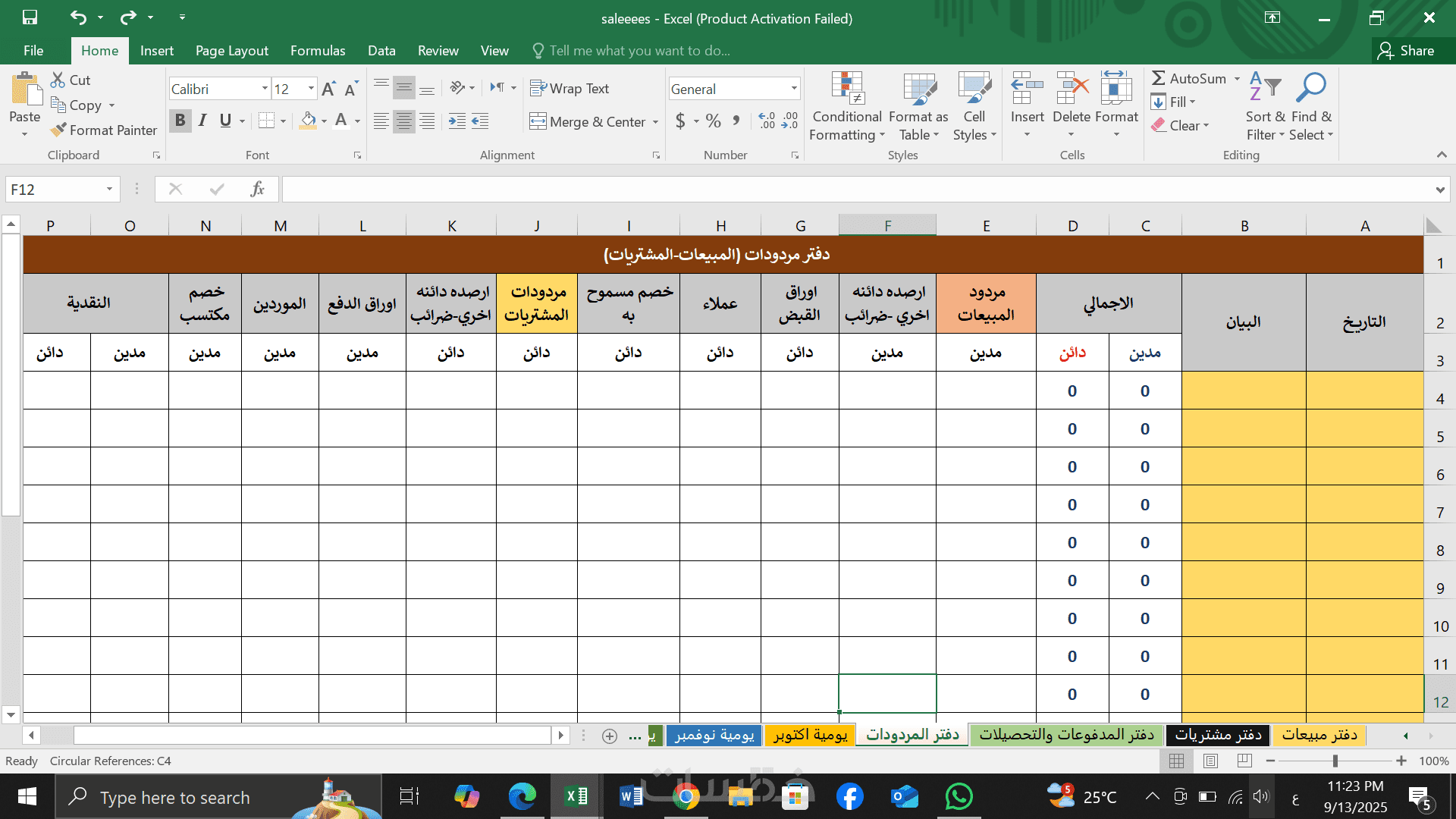The width and height of the screenshot is (1456, 819).
Task: Expand the font name Calibri dropdown
Action: pyautogui.click(x=265, y=89)
